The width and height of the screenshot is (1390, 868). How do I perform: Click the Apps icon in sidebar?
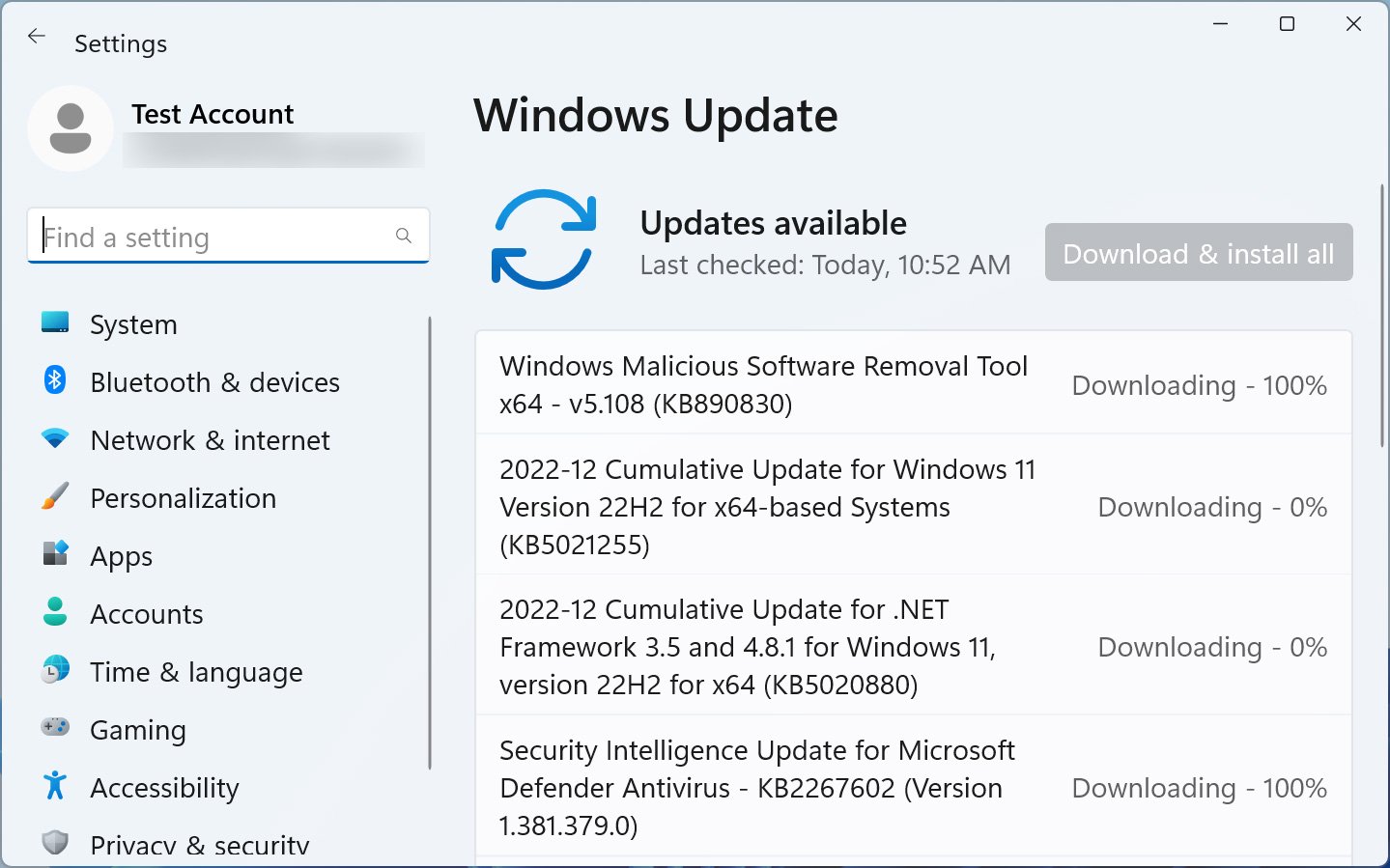coord(55,553)
